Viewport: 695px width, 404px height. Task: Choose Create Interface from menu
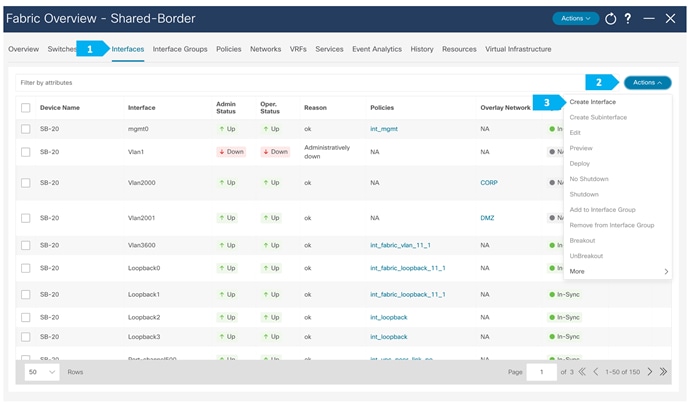[593, 102]
